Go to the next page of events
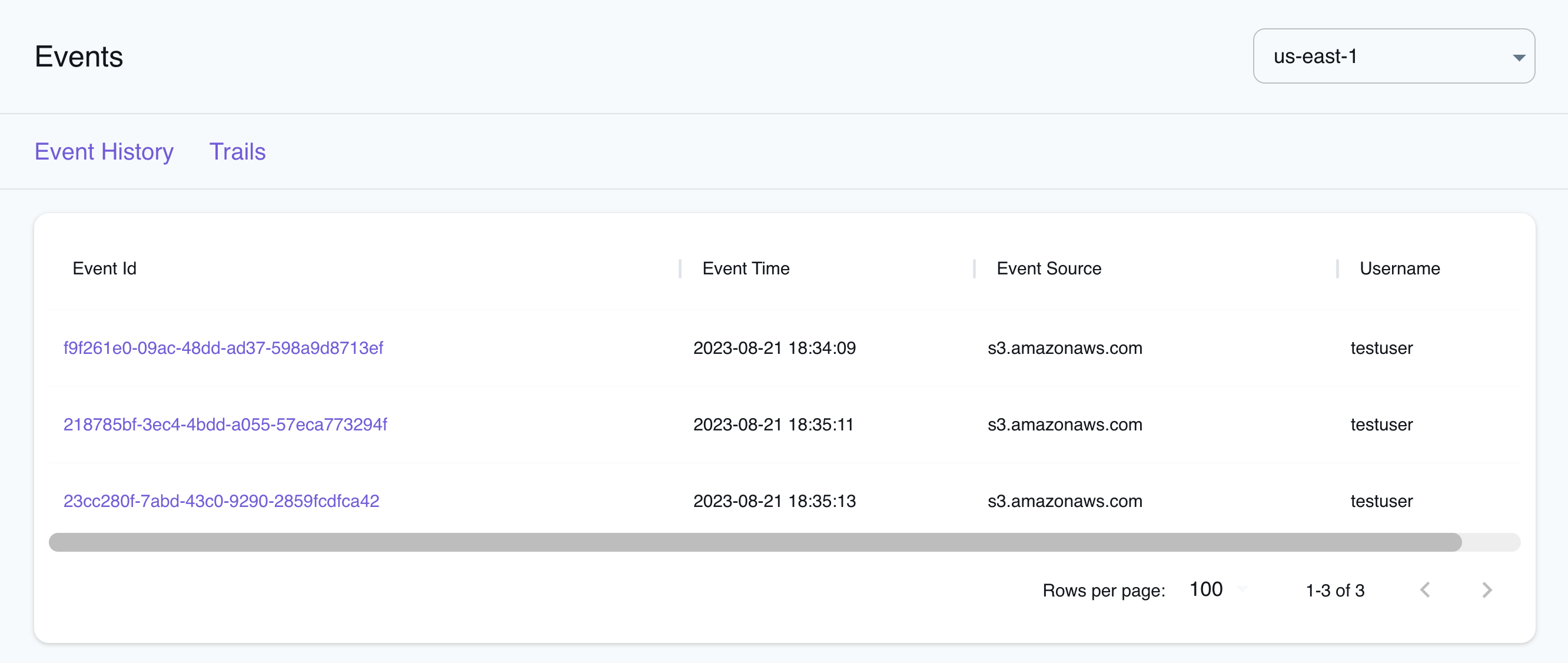 [1487, 589]
